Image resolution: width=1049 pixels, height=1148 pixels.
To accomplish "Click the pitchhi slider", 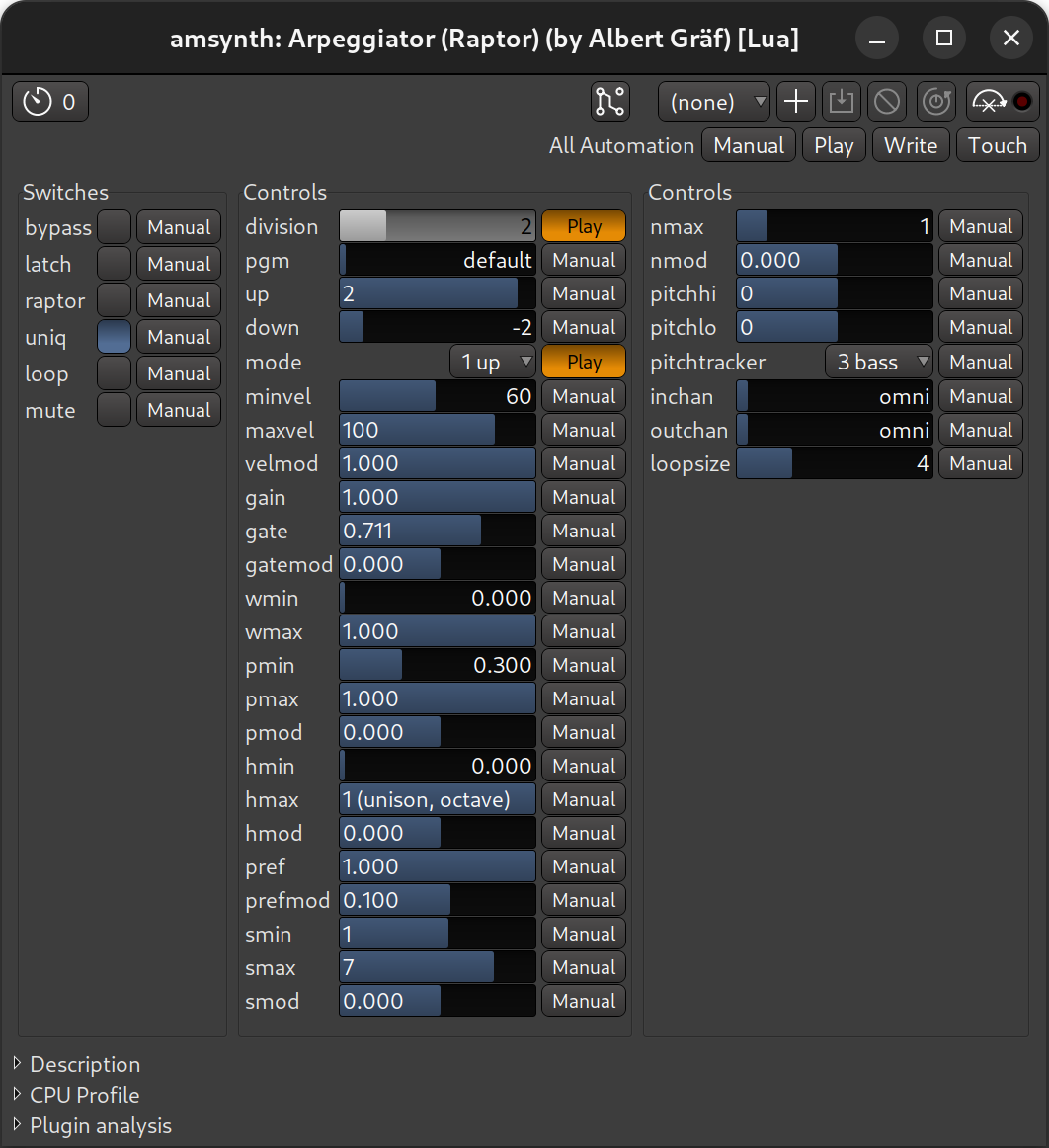I will point(835,293).
